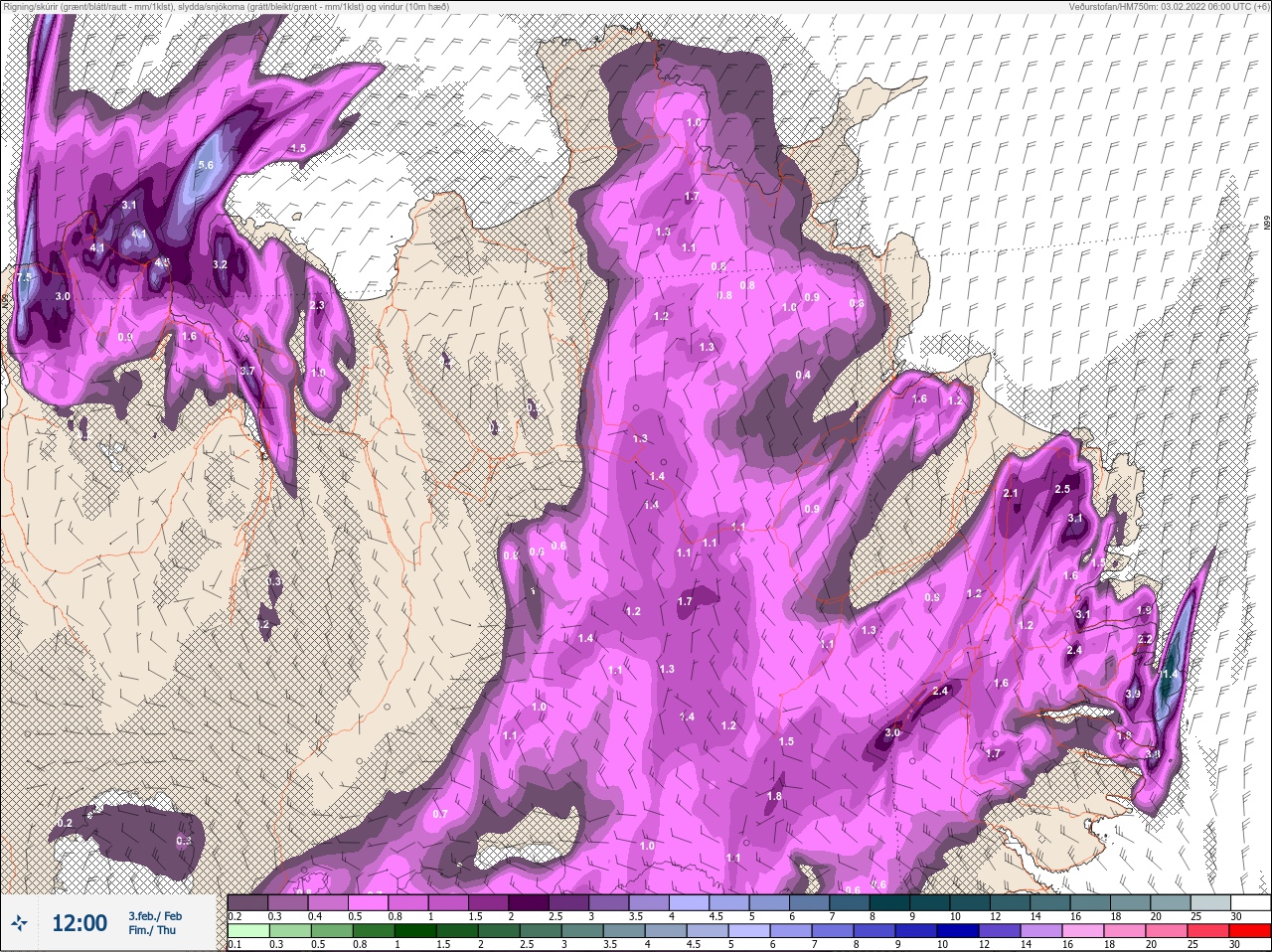The image size is (1272, 952).
Task: Click the Veðurstofan swirl logo icon
Action: [x=20, y=923]
